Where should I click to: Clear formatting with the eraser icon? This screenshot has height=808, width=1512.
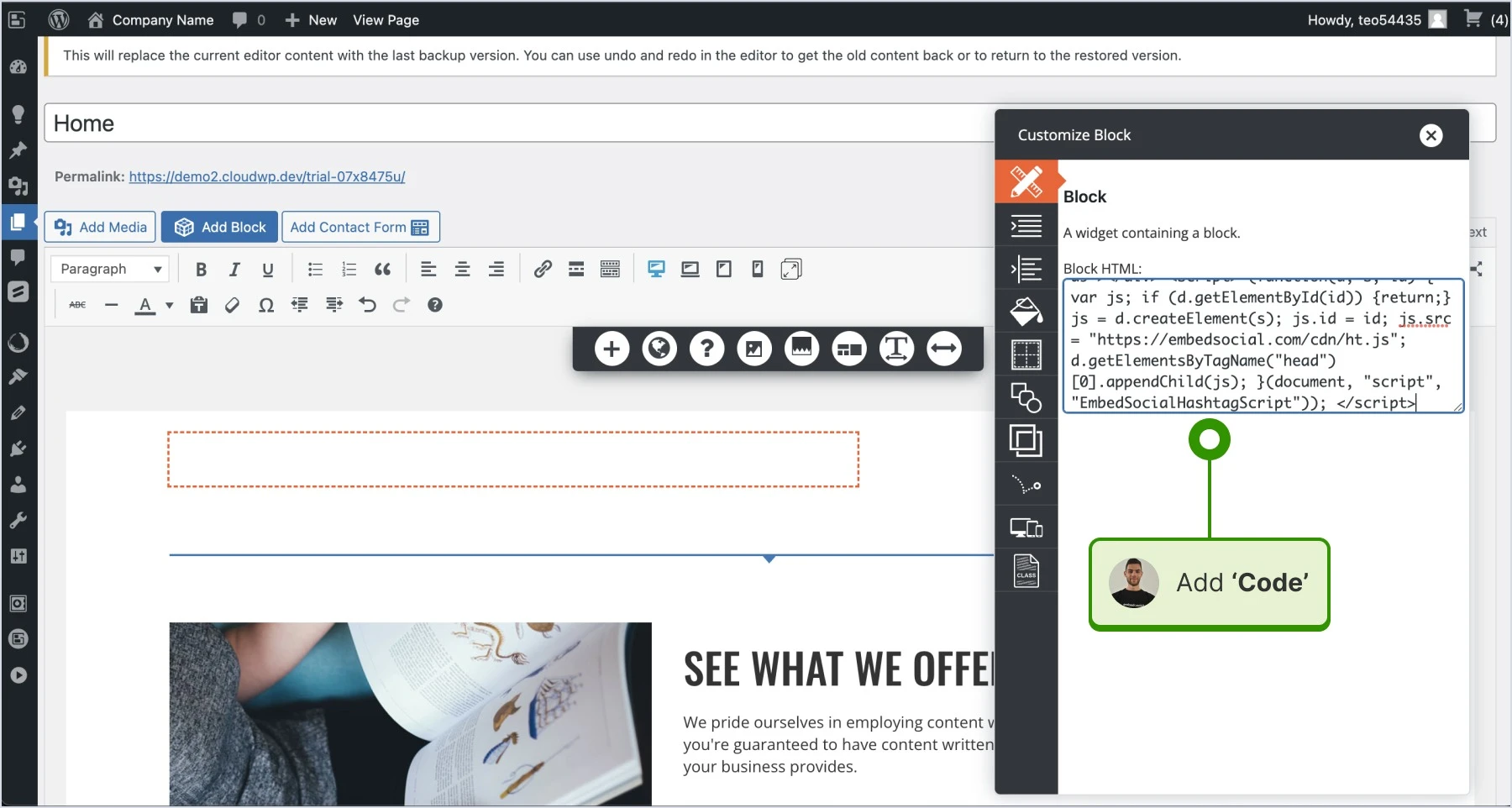point(233,305)
